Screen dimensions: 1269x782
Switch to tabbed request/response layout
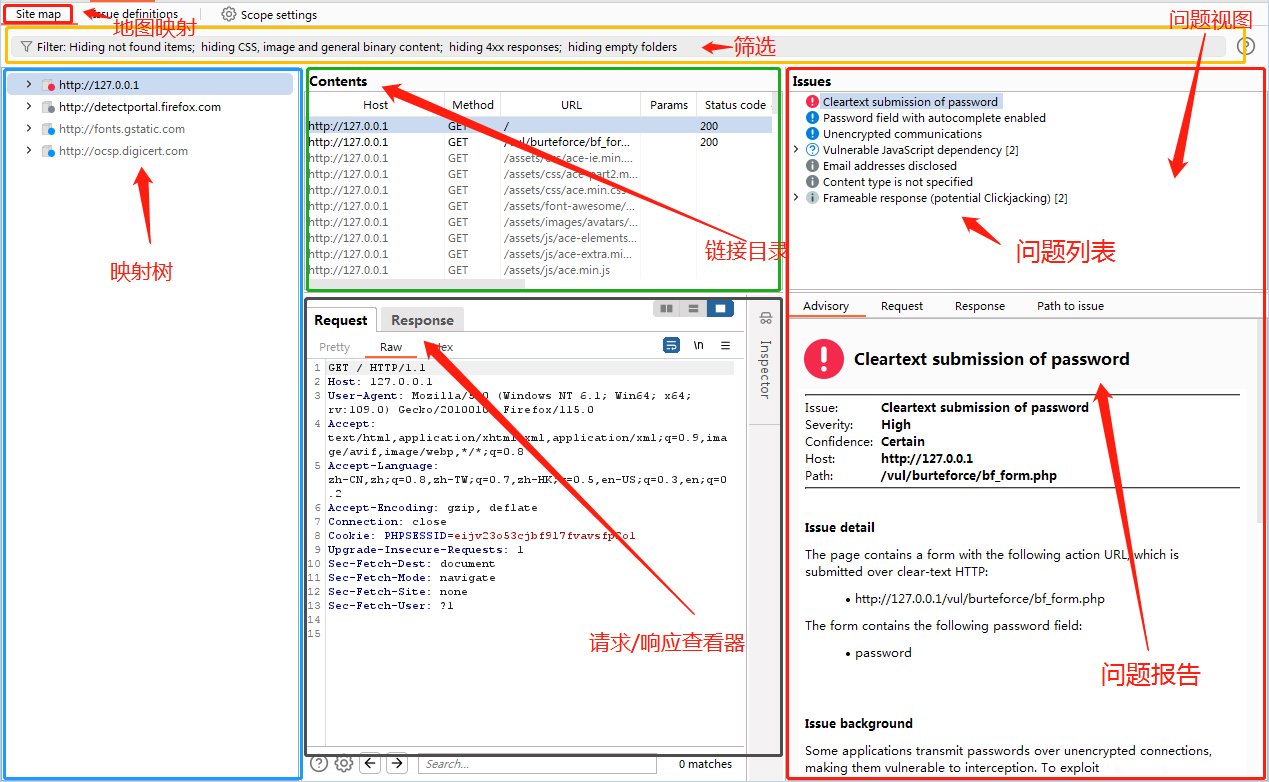pyautogui.click(x=720, y=309)
